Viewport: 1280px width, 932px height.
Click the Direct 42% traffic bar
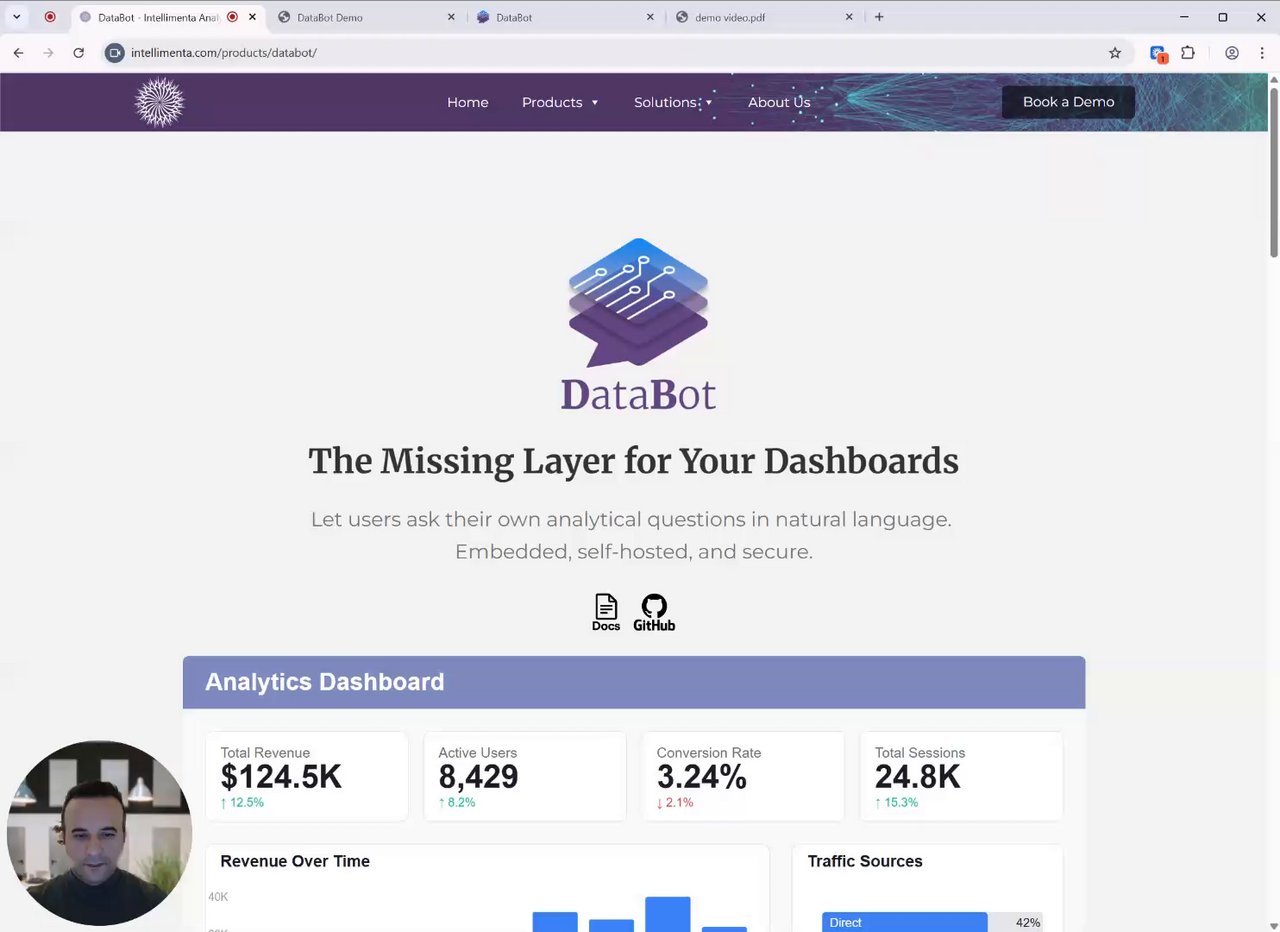(x=932, y=922)
